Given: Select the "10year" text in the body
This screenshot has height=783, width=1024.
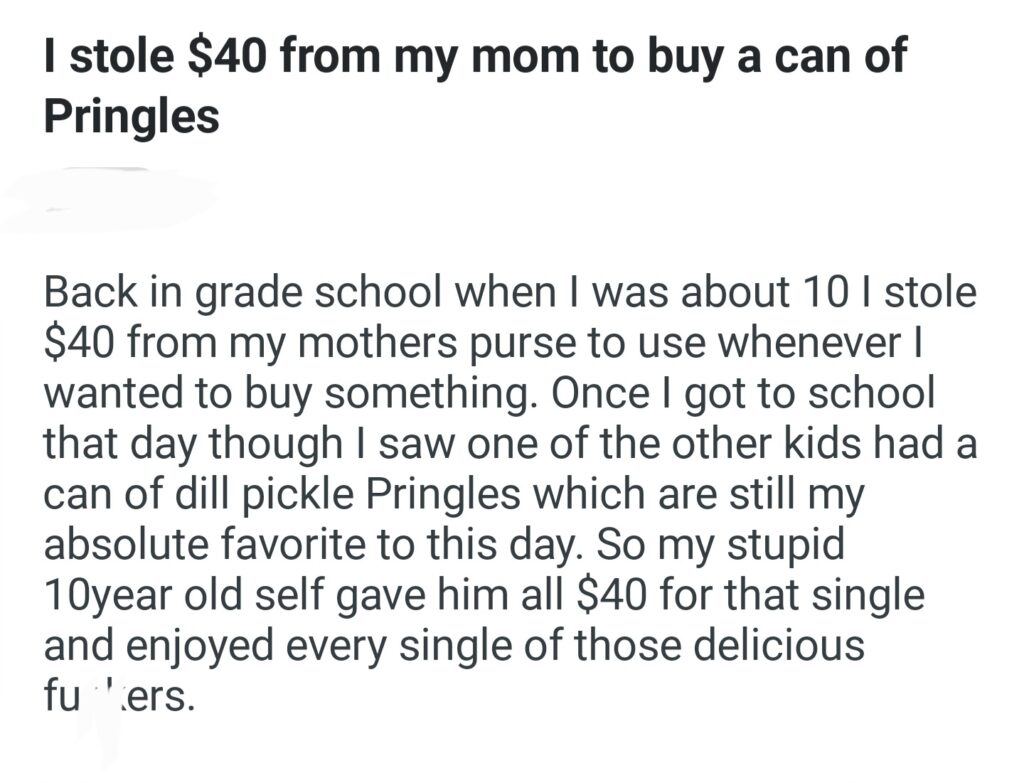Looking at the screenshot, I should tap(112, 597).
